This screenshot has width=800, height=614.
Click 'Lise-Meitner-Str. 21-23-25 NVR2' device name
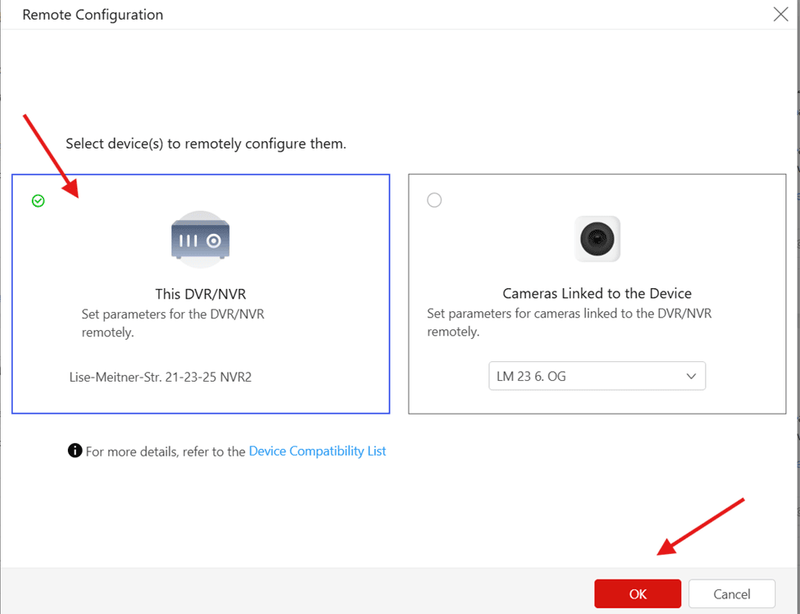coord(161,377)
